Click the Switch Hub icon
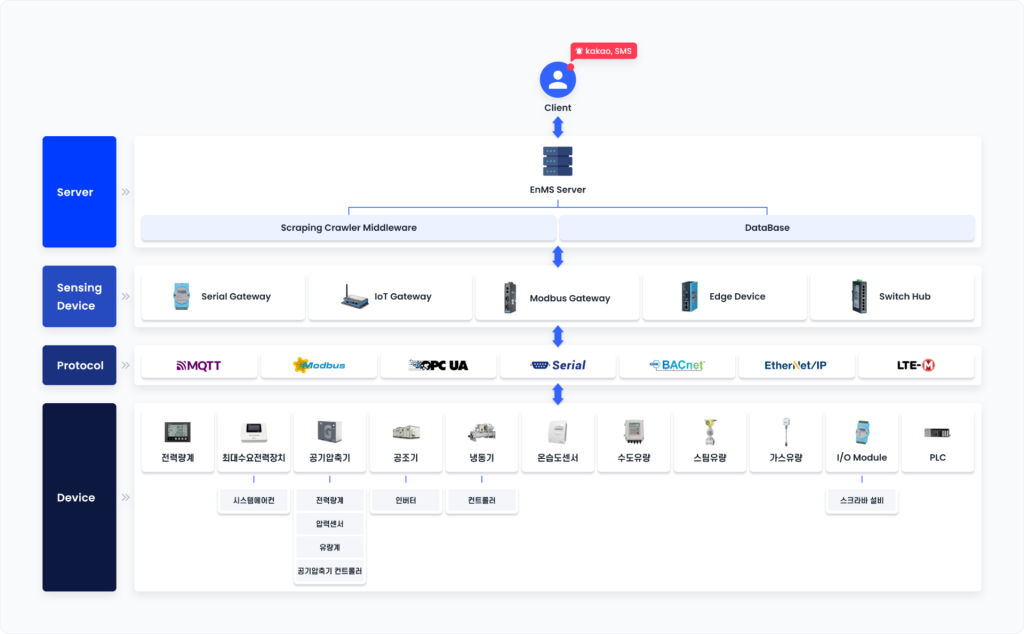The height and width of the screenshot is (634, 1024). pyautogui.click(x=859, y=296)
